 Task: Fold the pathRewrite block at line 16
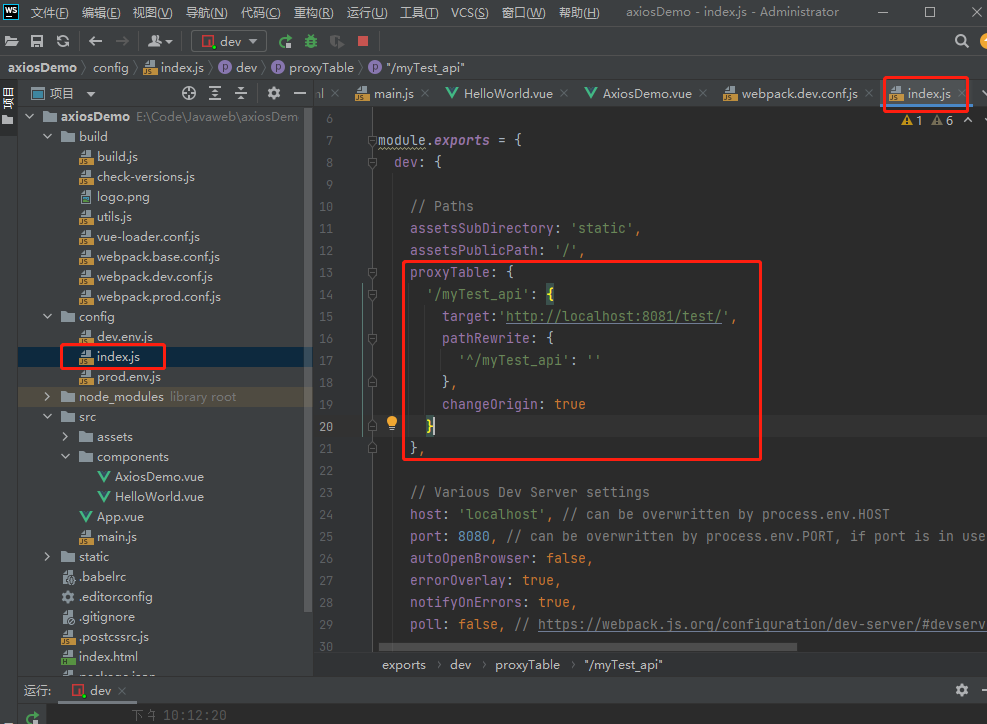click(372, 339)
